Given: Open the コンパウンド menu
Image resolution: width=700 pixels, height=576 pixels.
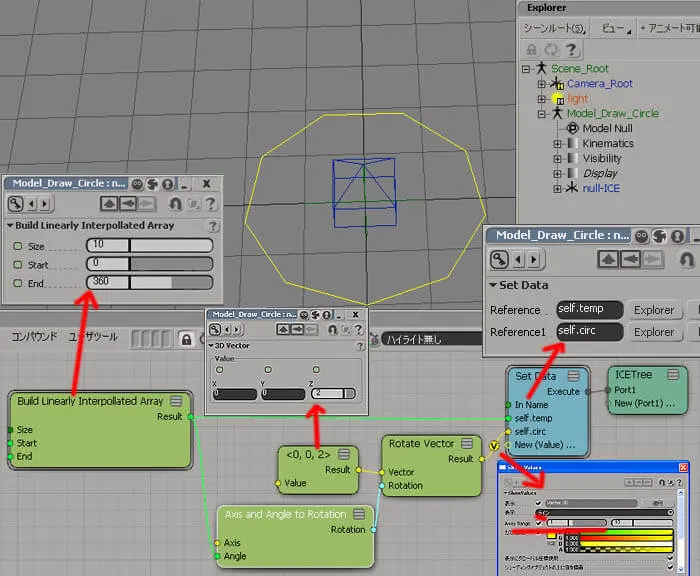Looking at the screenshot, I should tap(34, 337).
